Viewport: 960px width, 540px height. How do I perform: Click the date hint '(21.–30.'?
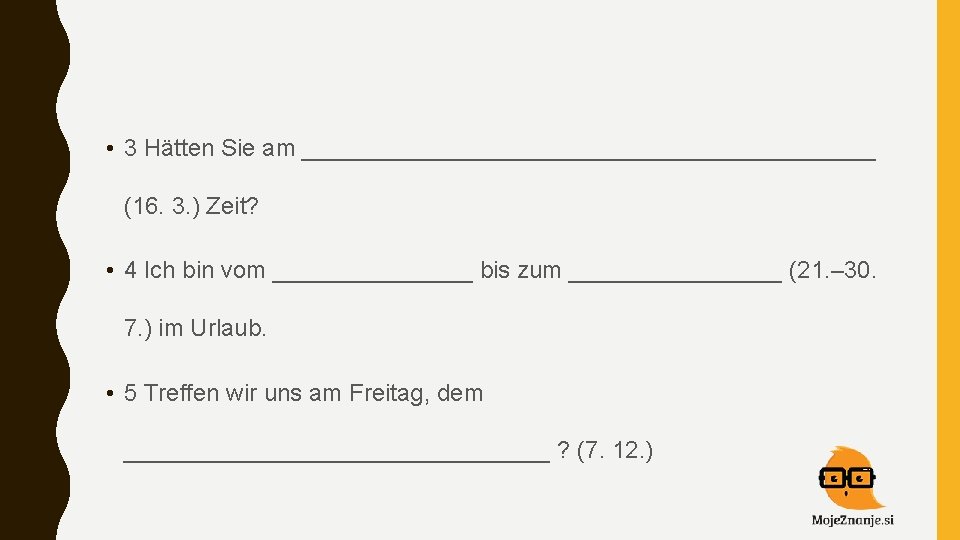(x=833, y=270)
